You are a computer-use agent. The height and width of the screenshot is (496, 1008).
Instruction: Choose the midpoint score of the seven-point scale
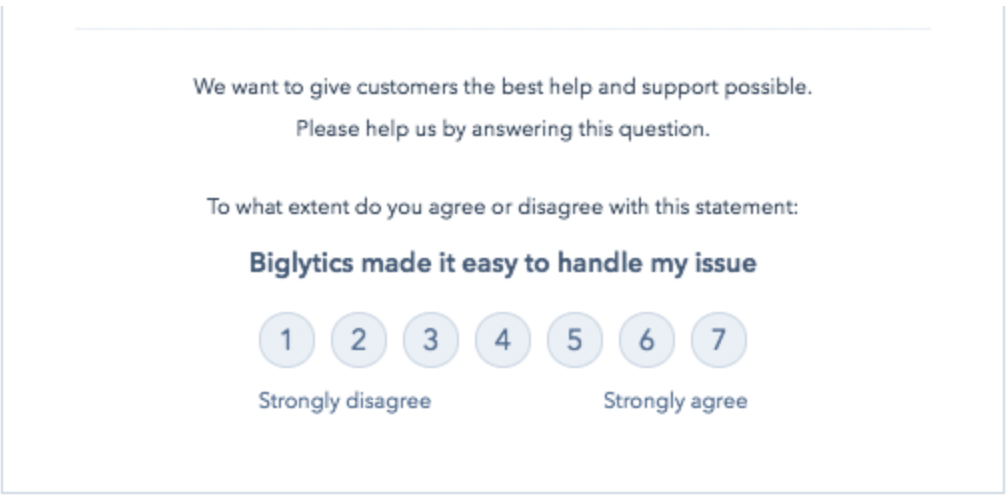(x=503, y=340)
